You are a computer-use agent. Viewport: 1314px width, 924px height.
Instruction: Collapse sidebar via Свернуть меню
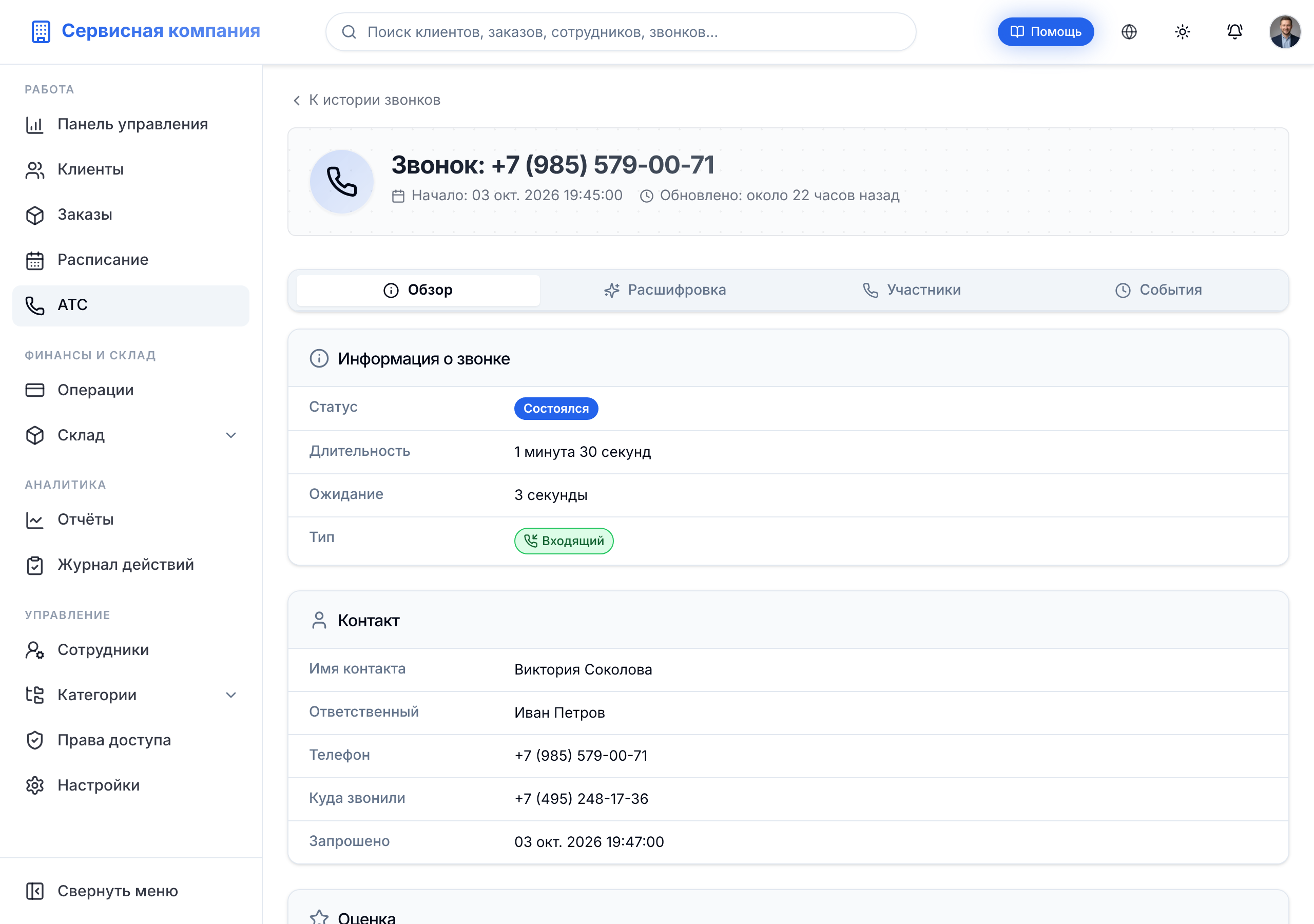tap(130, 891)
